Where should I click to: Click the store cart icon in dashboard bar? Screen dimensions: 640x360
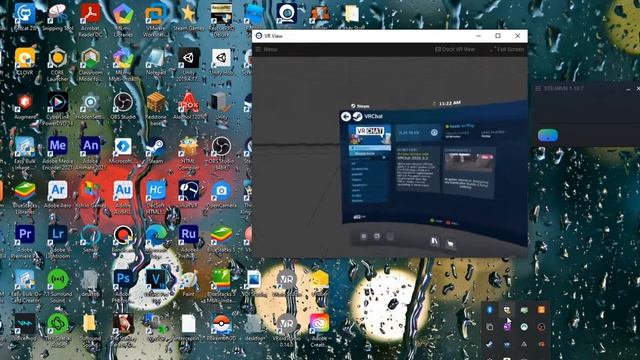(450, 244)
